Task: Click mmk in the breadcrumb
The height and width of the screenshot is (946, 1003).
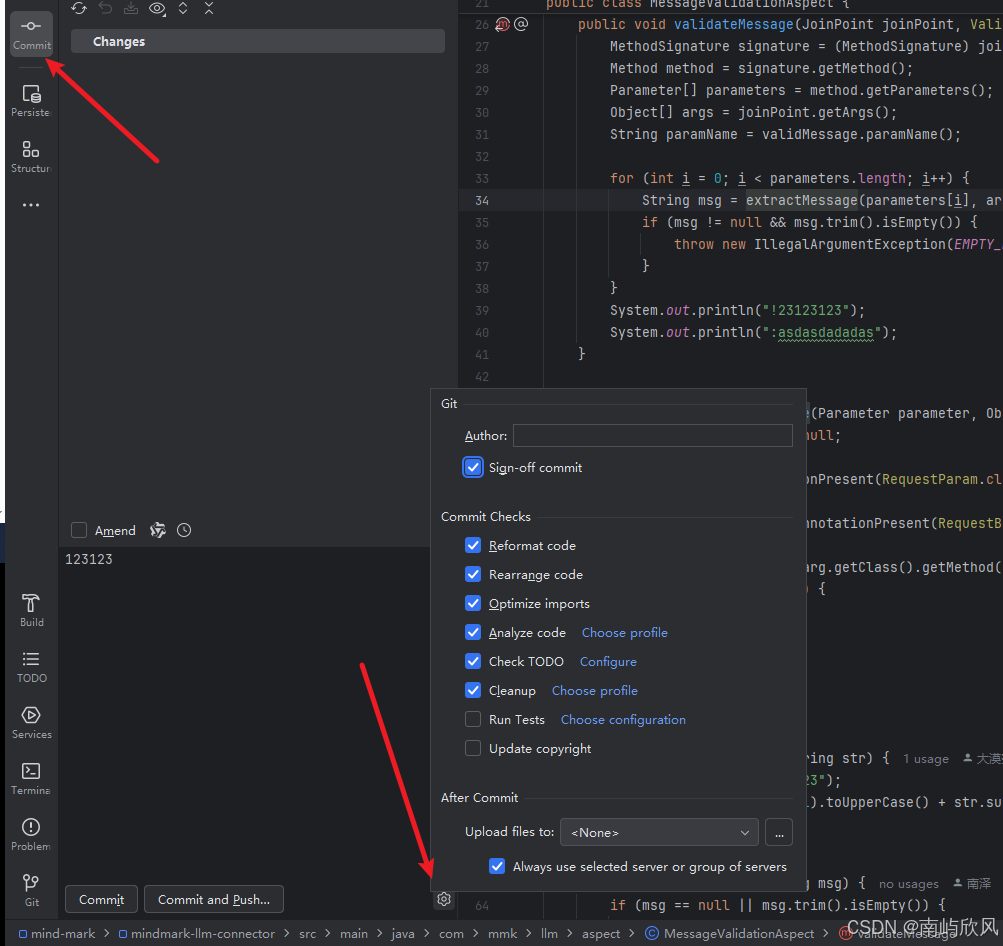Action: click(x=502, y=934)
